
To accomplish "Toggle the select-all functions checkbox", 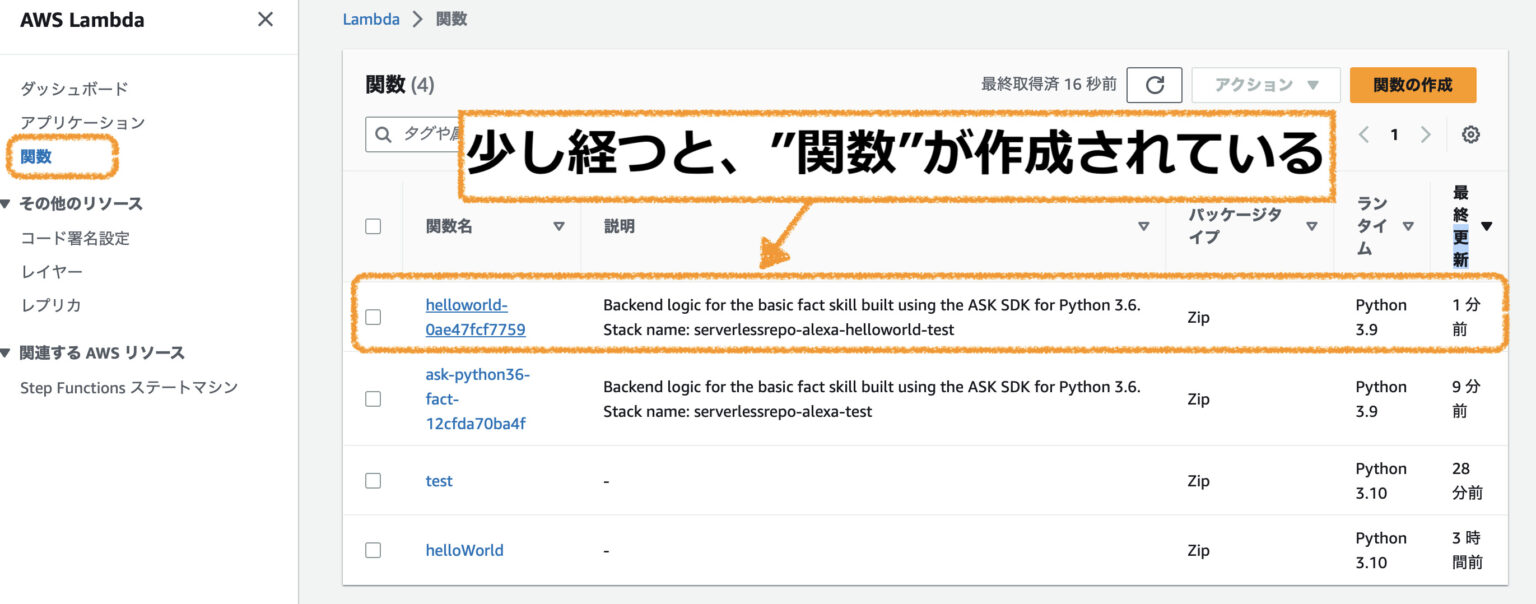I will point(373,226).
